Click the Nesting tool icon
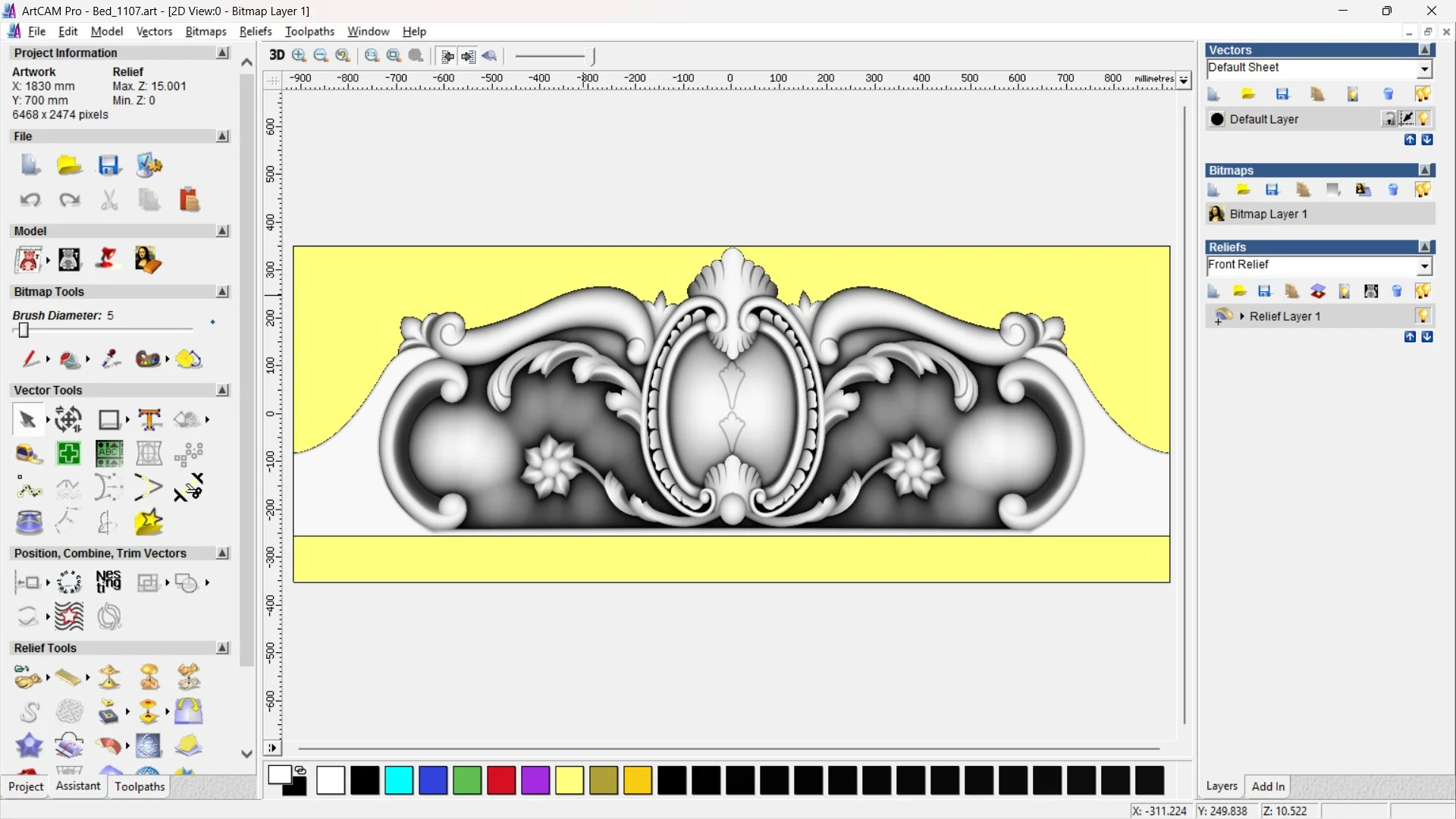Viewport: 1456px width, 819px height. tap(108, 582)
